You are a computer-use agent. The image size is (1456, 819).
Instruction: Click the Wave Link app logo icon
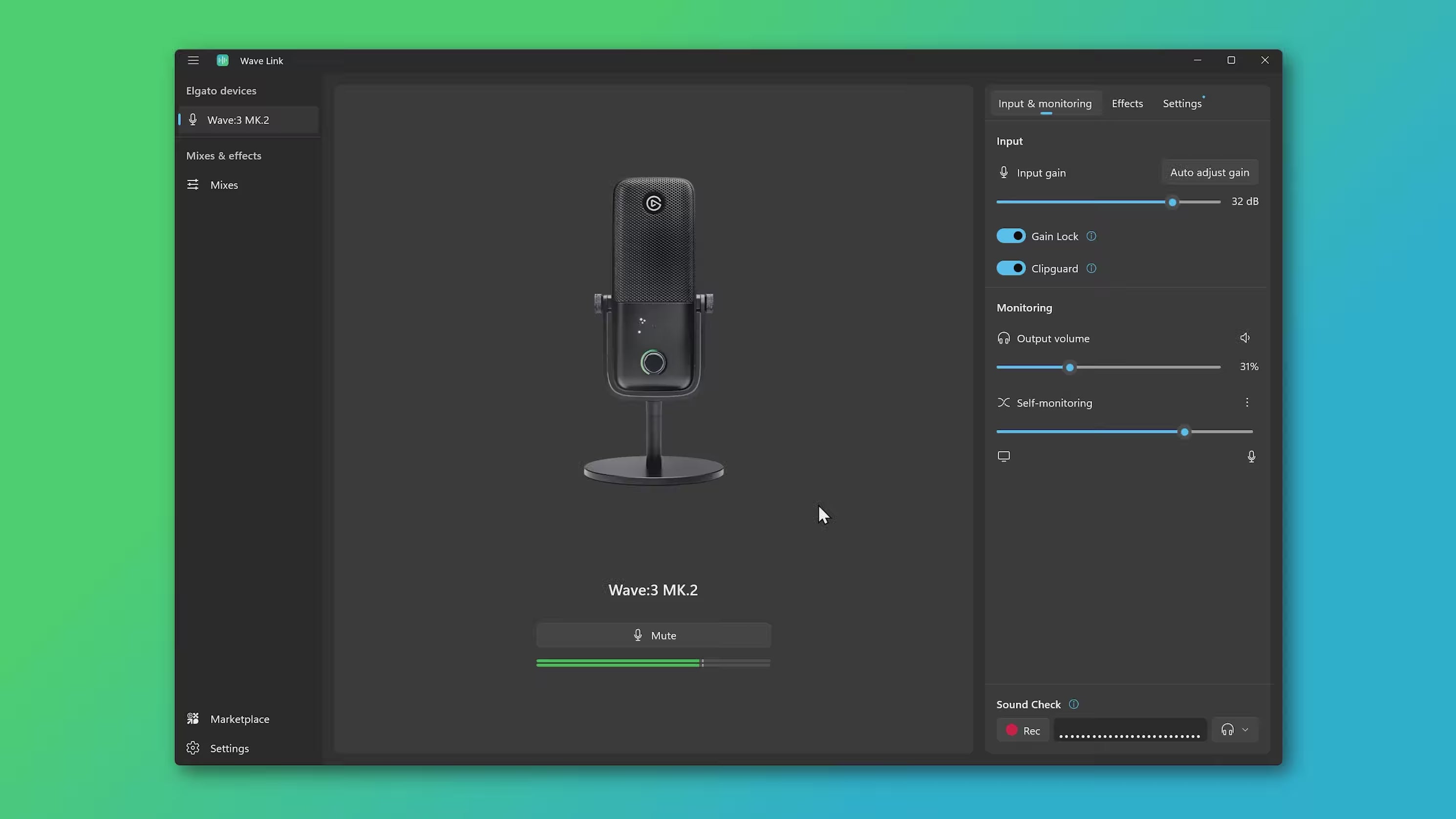pyautogui.click(x=223, y=61)
